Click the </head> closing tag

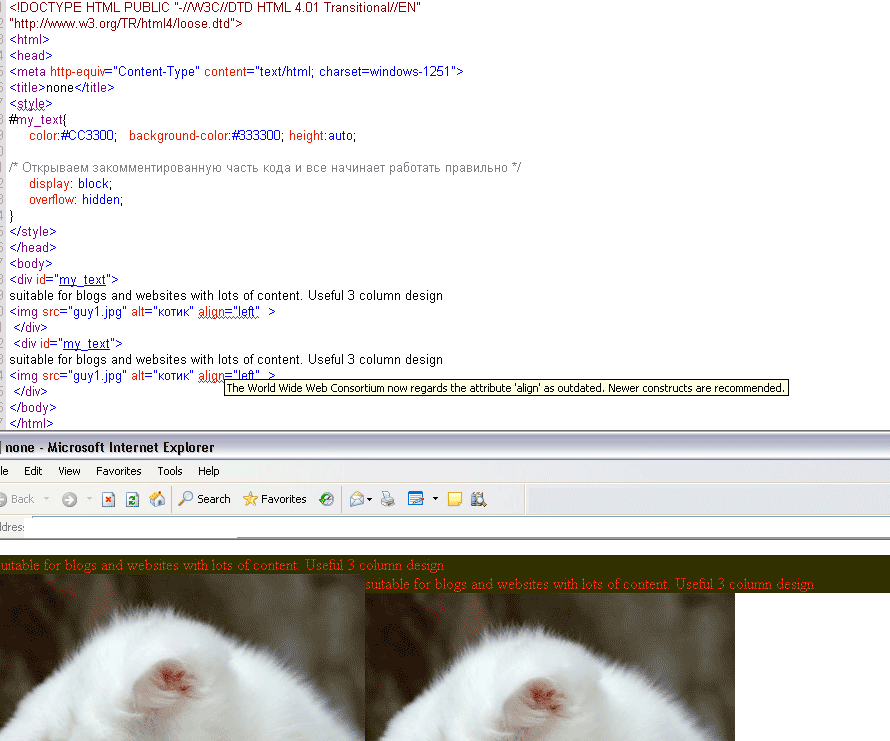pyautogui.click(x=33, y=248)
